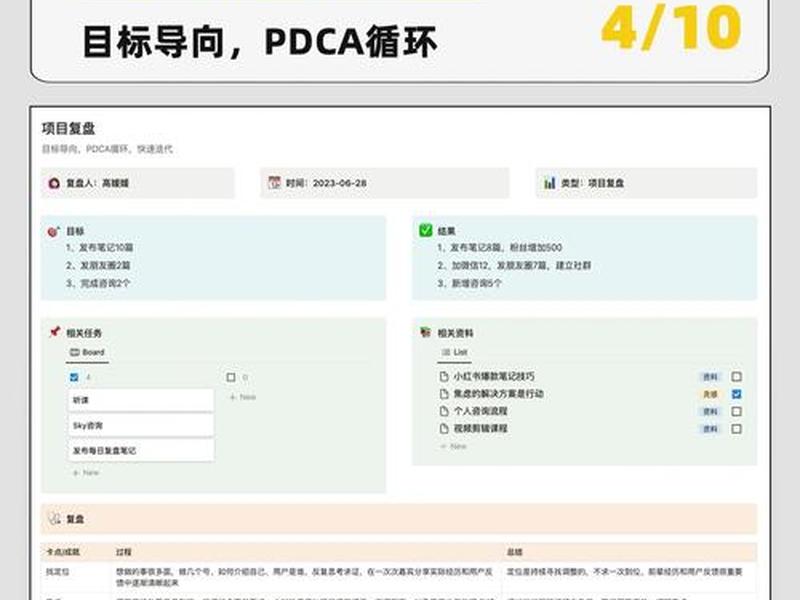The width and height of the screenshot is (800, 600).
Task: Click the 项目复盘 page title
Action: point(68,129)
